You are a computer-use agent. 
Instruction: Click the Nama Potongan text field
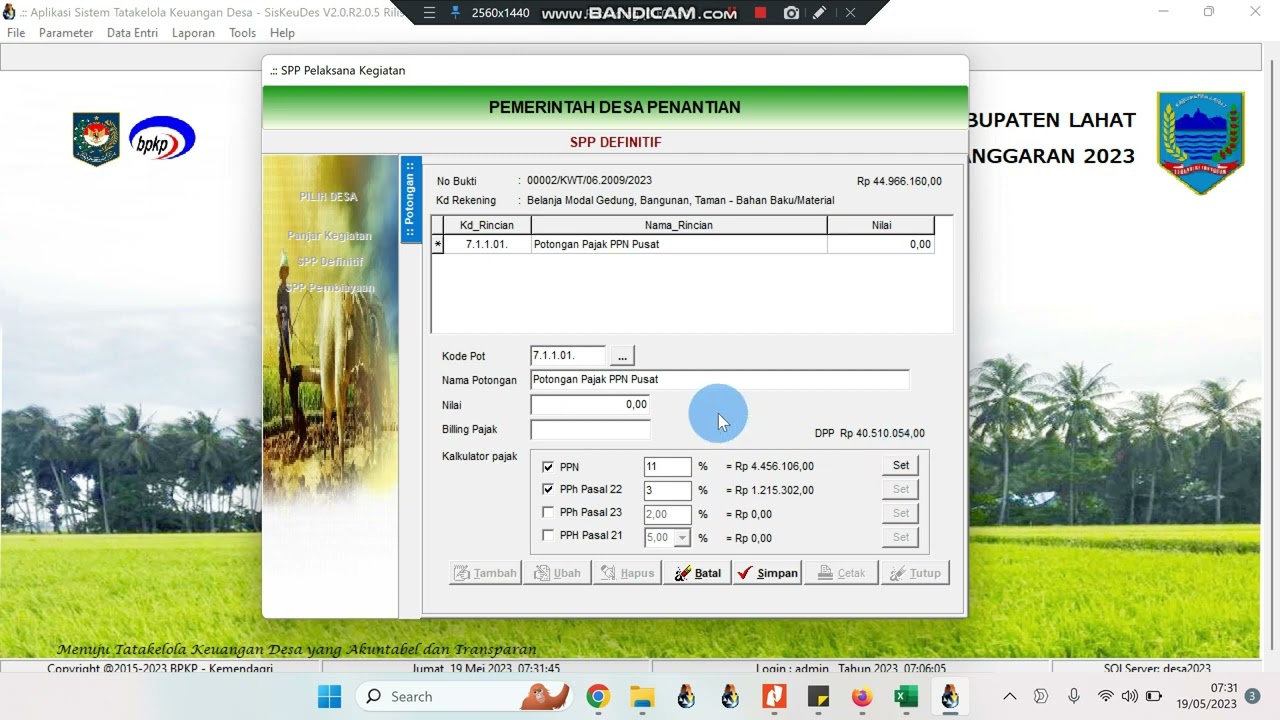tap(720, 380)
